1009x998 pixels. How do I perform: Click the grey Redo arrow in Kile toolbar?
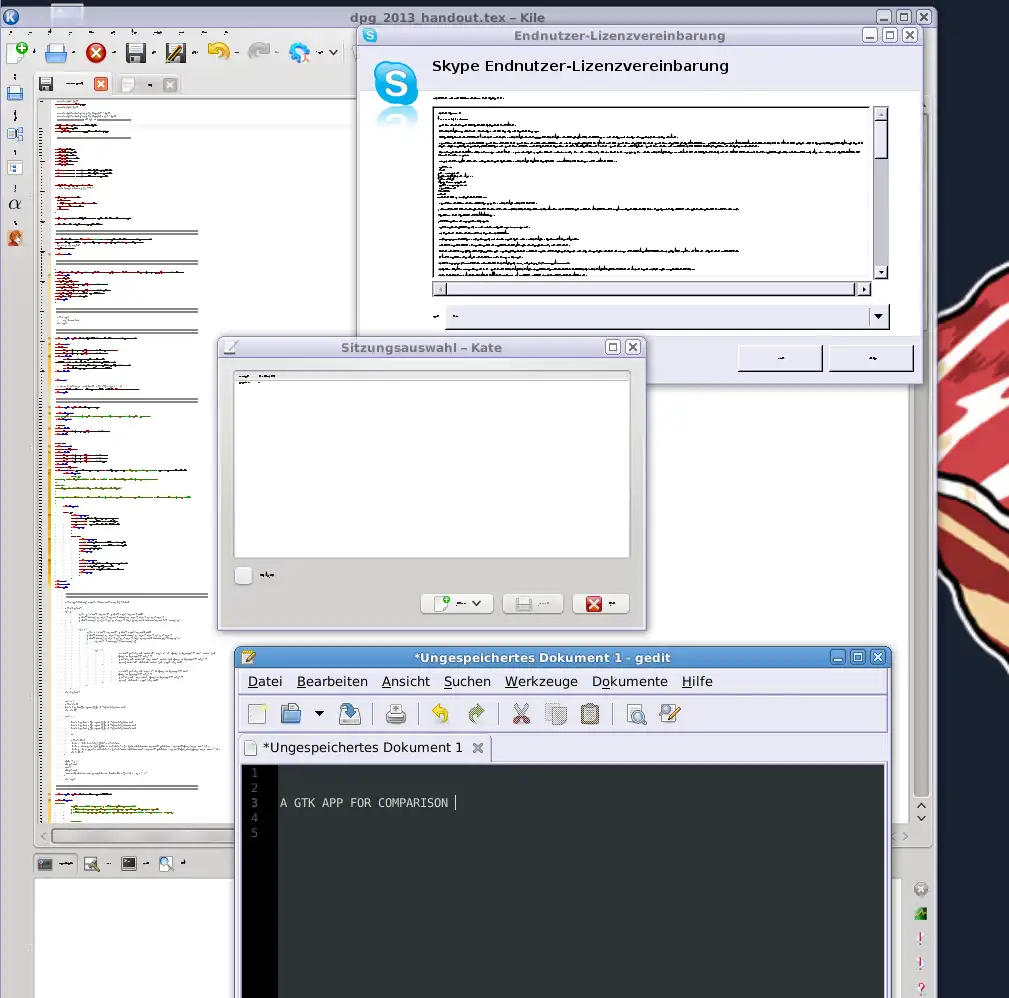[x=259, y=51]
